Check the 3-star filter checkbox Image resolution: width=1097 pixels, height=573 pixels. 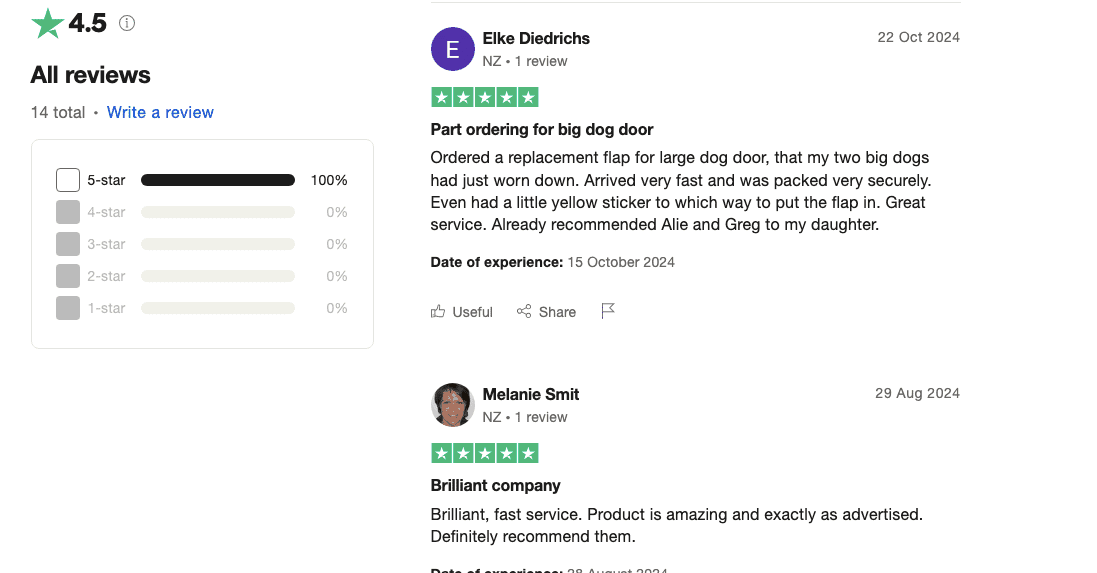[x=68, y=244]
